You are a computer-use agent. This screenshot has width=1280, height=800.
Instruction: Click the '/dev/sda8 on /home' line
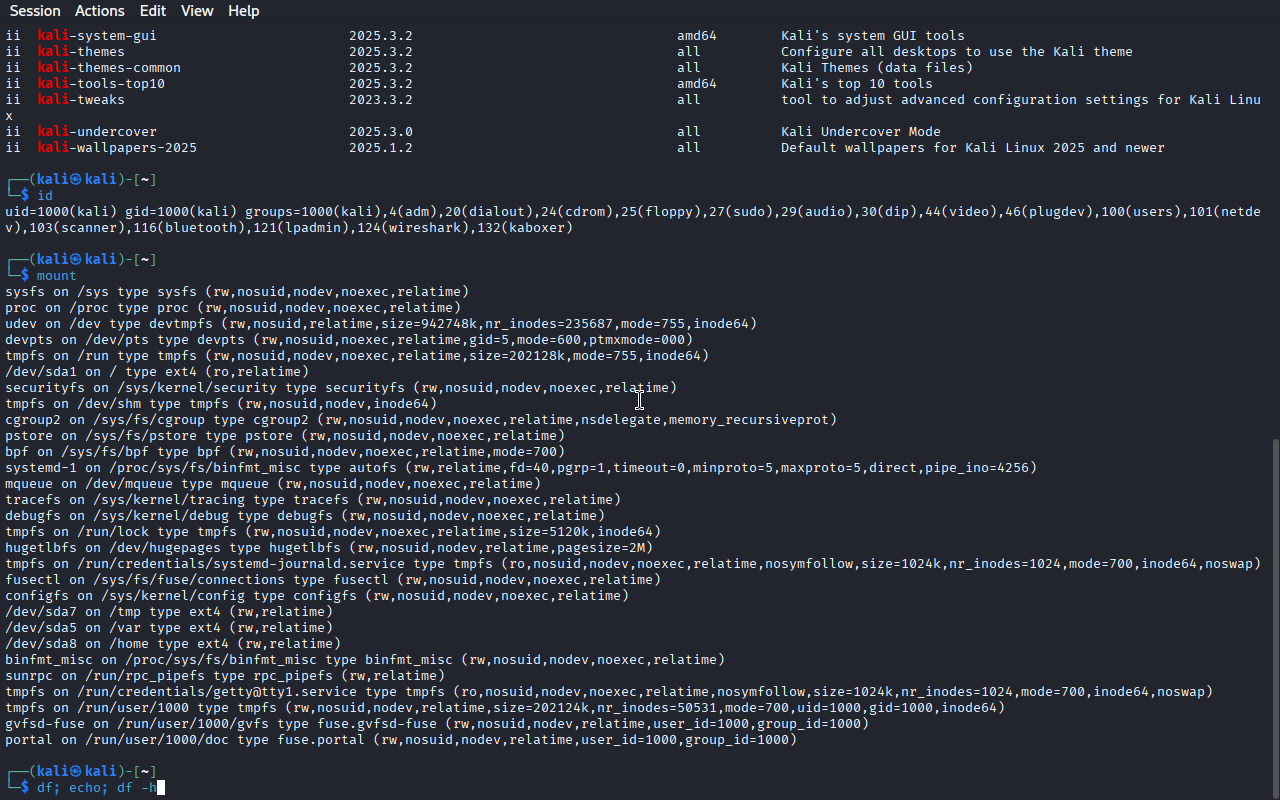pyautogui.click(x=173, y=644)
